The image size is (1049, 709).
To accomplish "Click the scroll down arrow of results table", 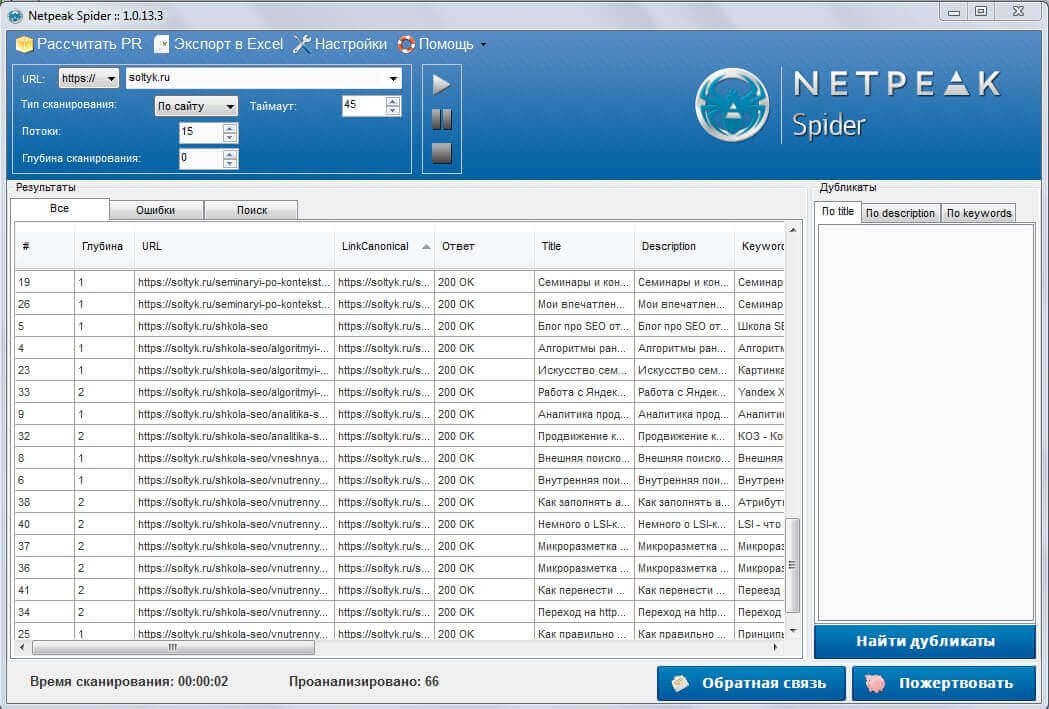I will 793,631.
